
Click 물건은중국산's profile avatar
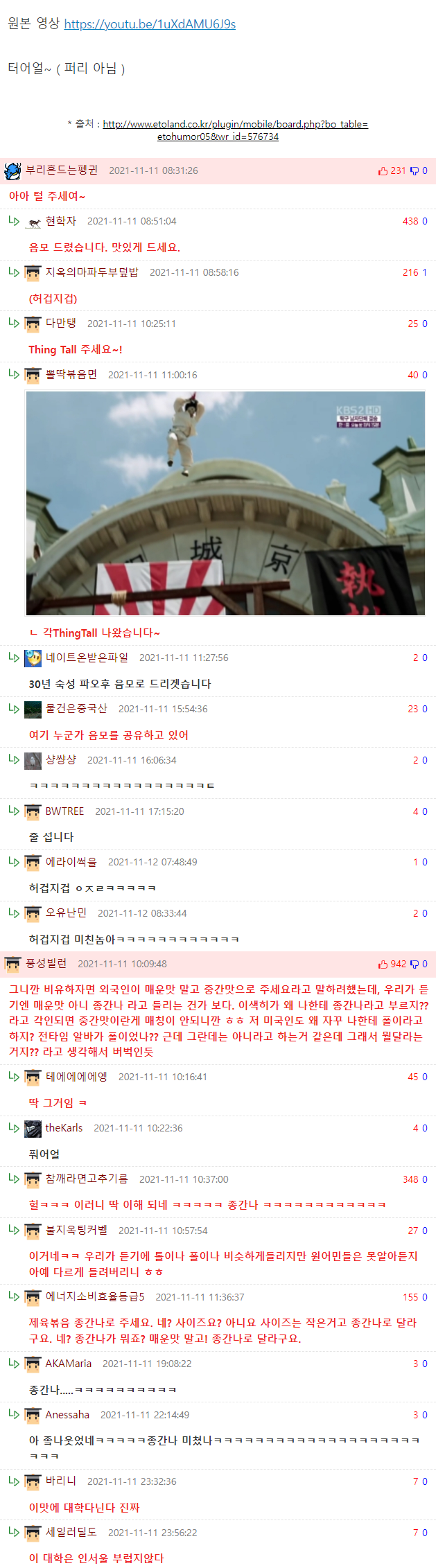[33, 709]
